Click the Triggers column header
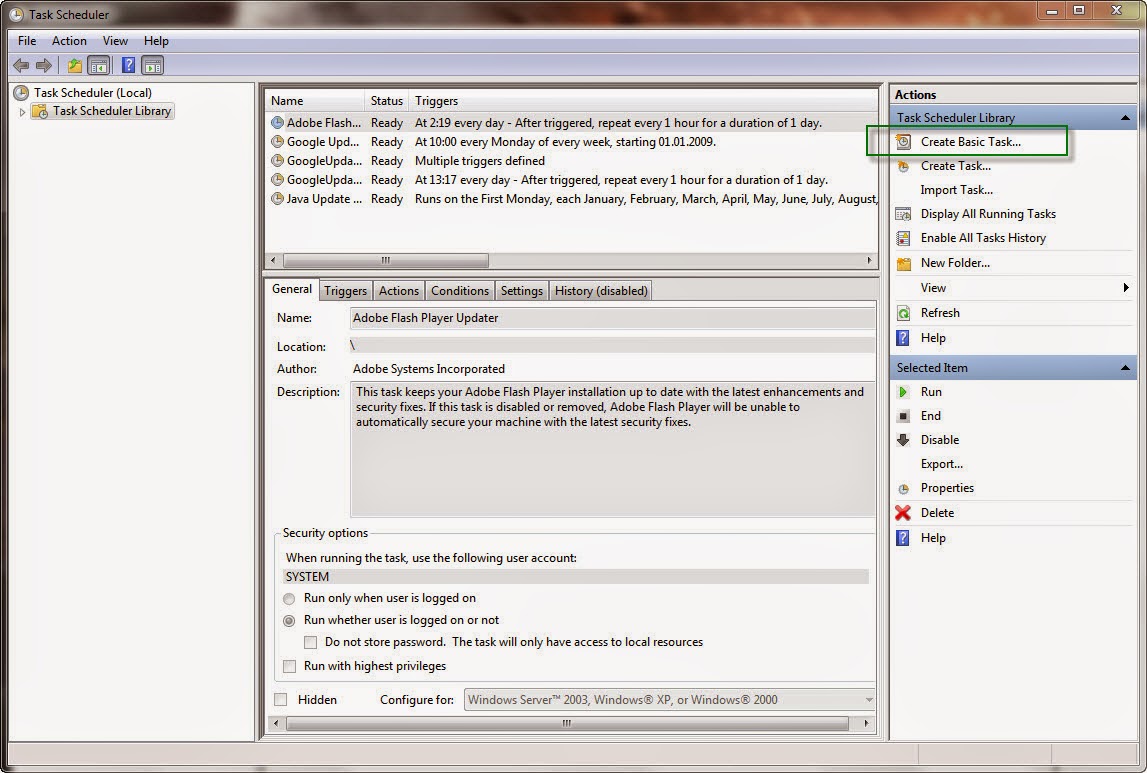This screenshot has width=1147, height=773. [x=644, y=101]
